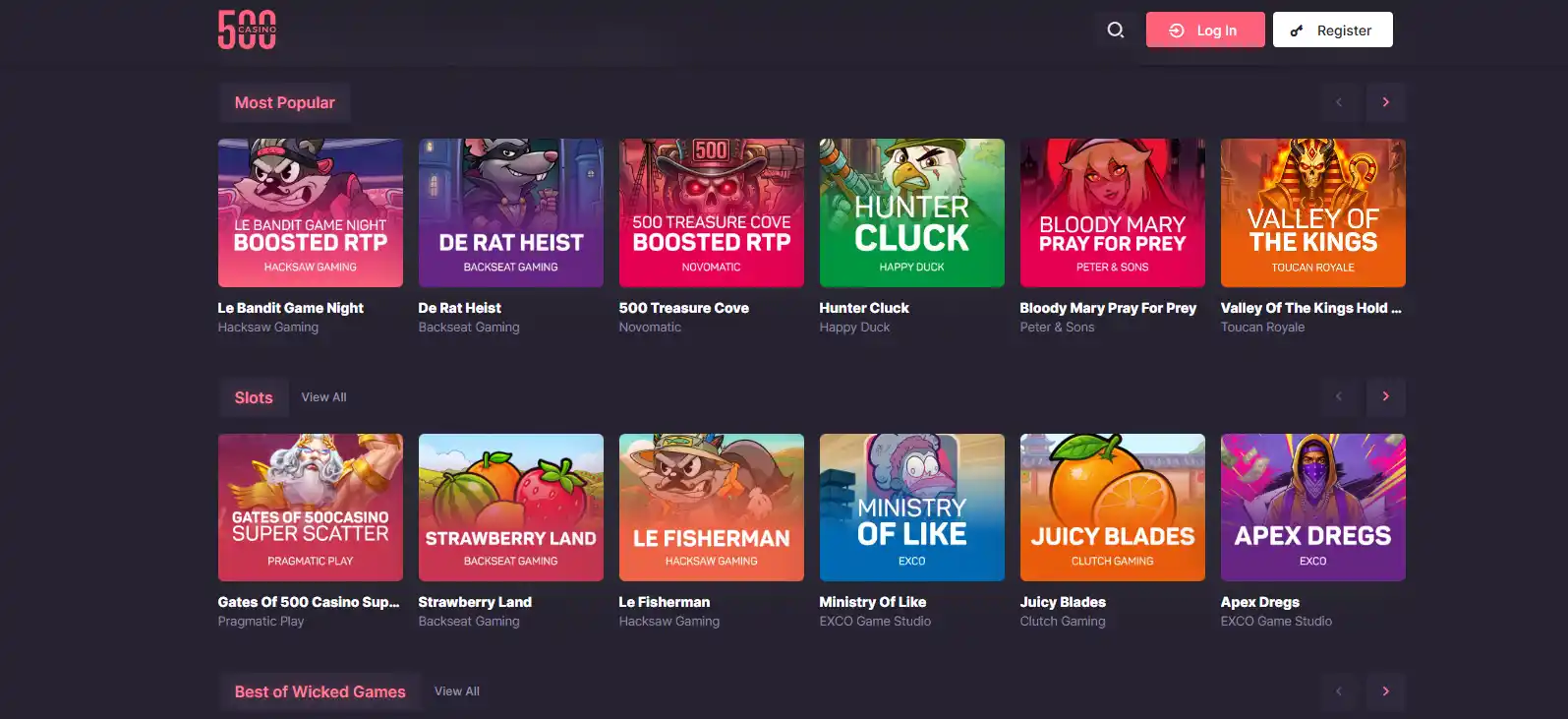Open De Rat Heist game thumbnail

point(511,212)
